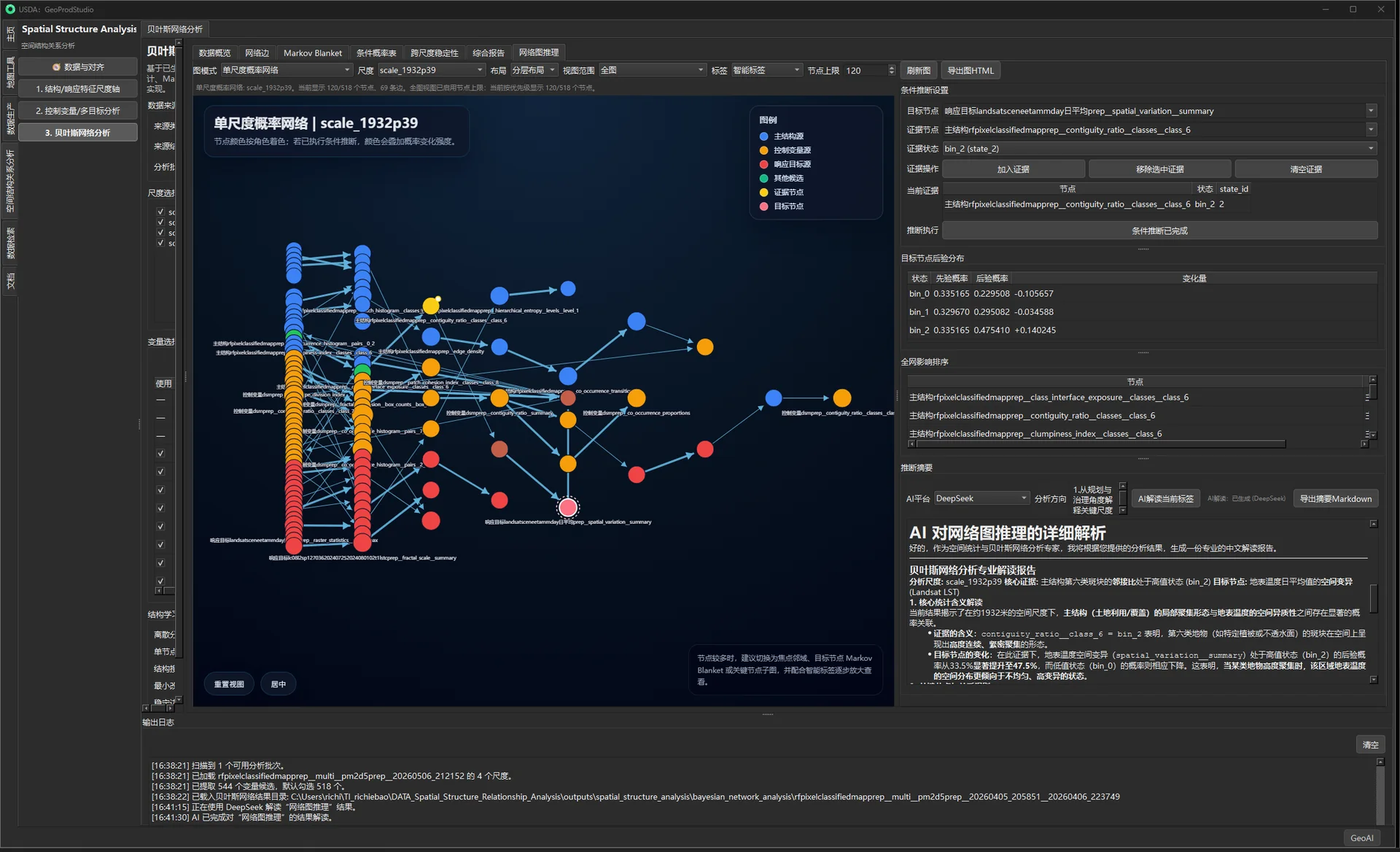Image resolution: width=1400 pixels, height=852 pixels.
Task: Click the 导出摘要Markdown button
Action: (1335, 499)
